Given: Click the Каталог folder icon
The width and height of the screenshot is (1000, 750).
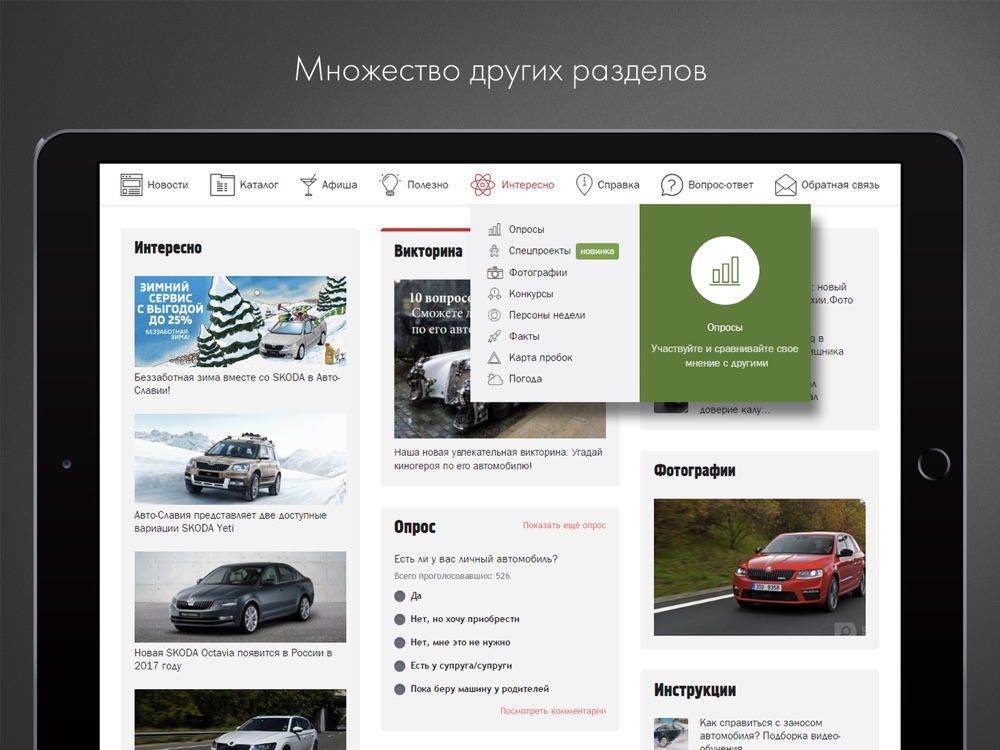Looking at the screenshot, I should 222,185.
